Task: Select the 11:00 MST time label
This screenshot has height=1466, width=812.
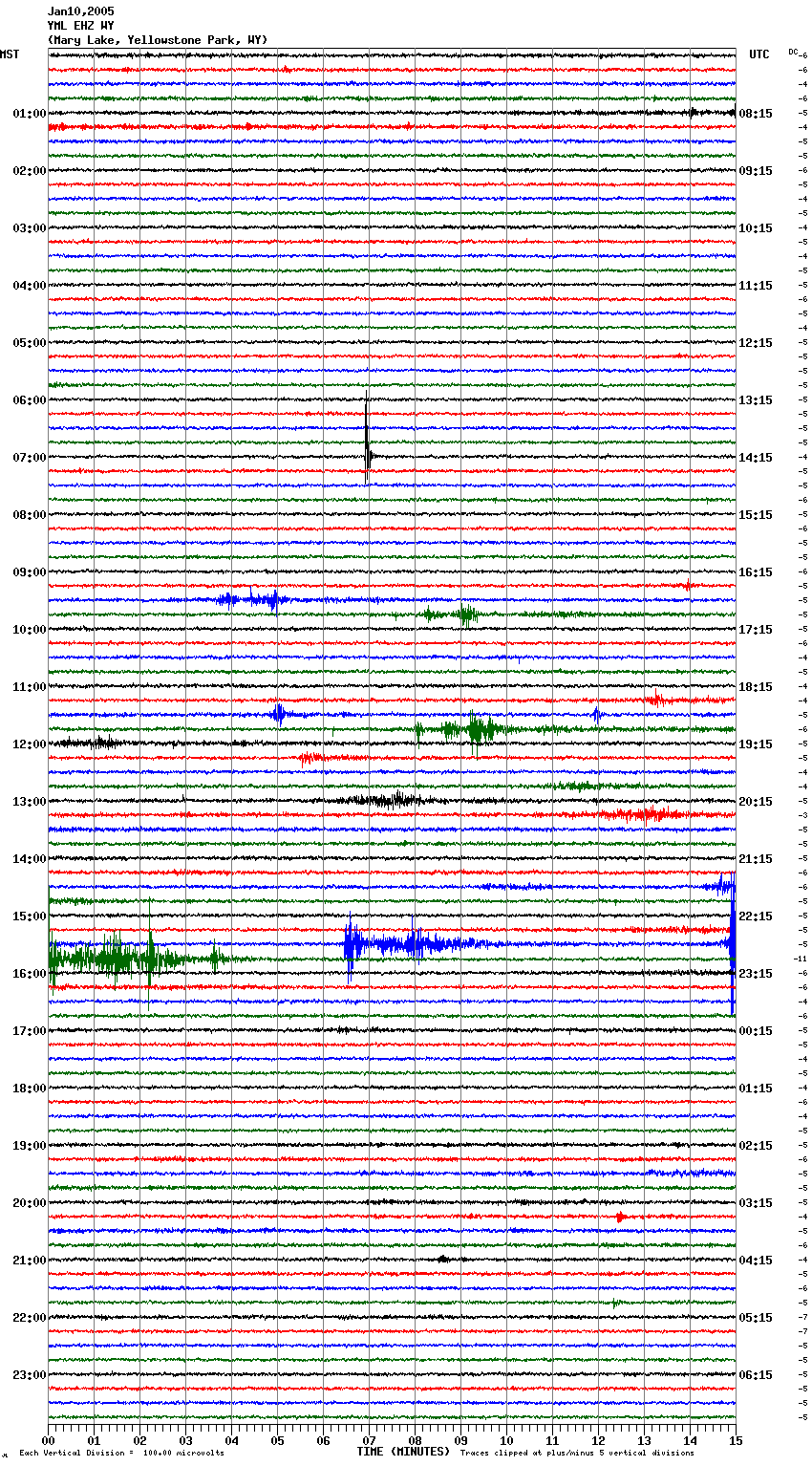Action: pos(30,687)
